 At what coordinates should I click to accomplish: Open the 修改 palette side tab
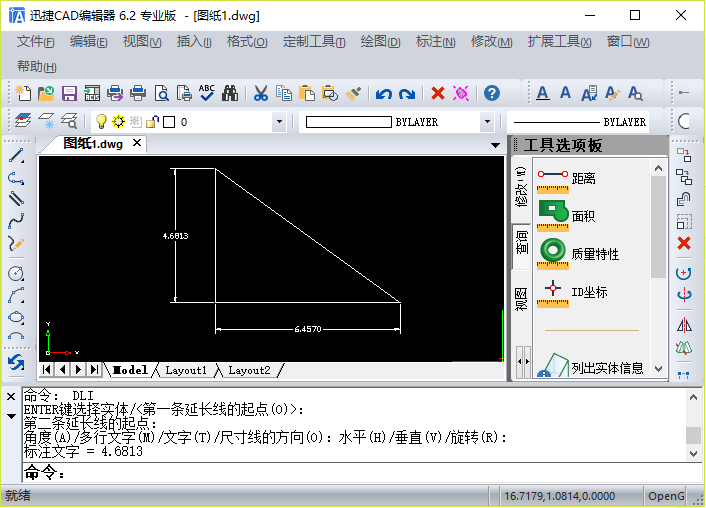[521, 186]
